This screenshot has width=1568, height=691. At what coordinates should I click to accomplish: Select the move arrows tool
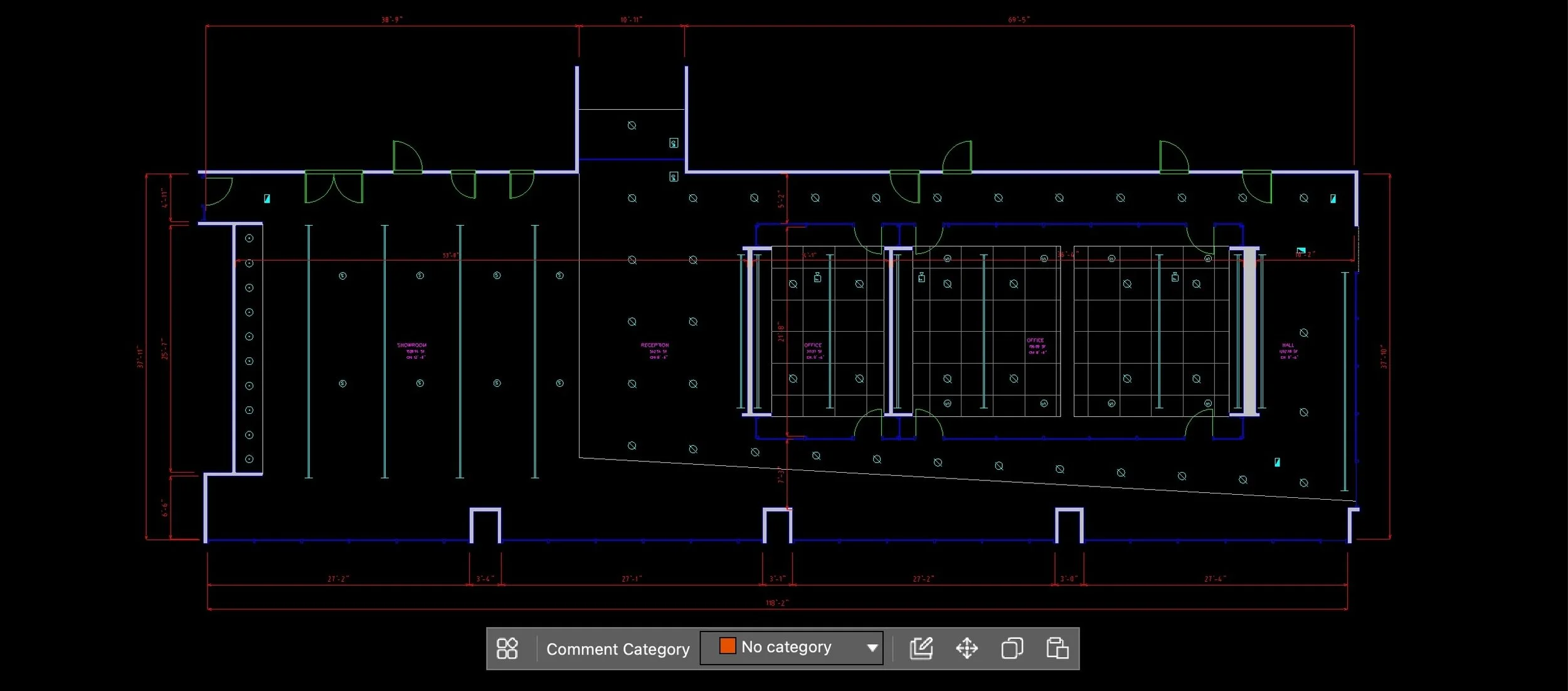coord(967,648)
